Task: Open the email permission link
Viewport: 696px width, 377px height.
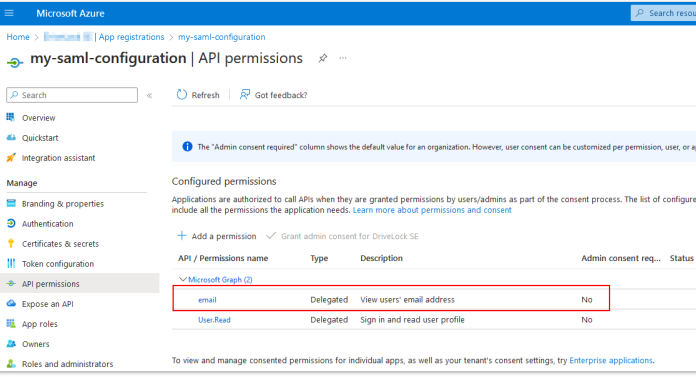Action: (207, 300)
